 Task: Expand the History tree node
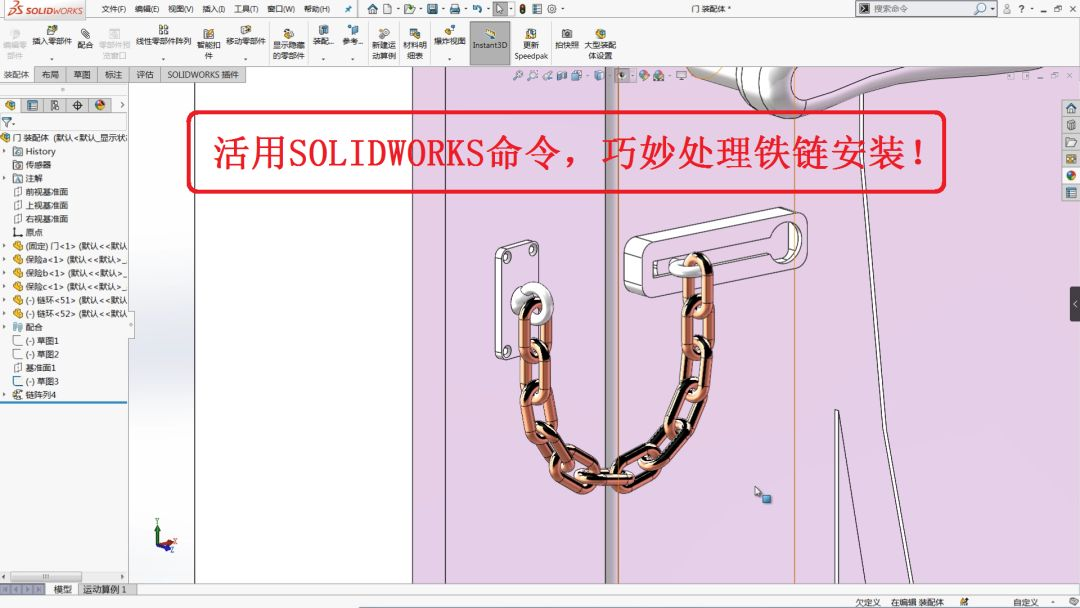[5, 151]
